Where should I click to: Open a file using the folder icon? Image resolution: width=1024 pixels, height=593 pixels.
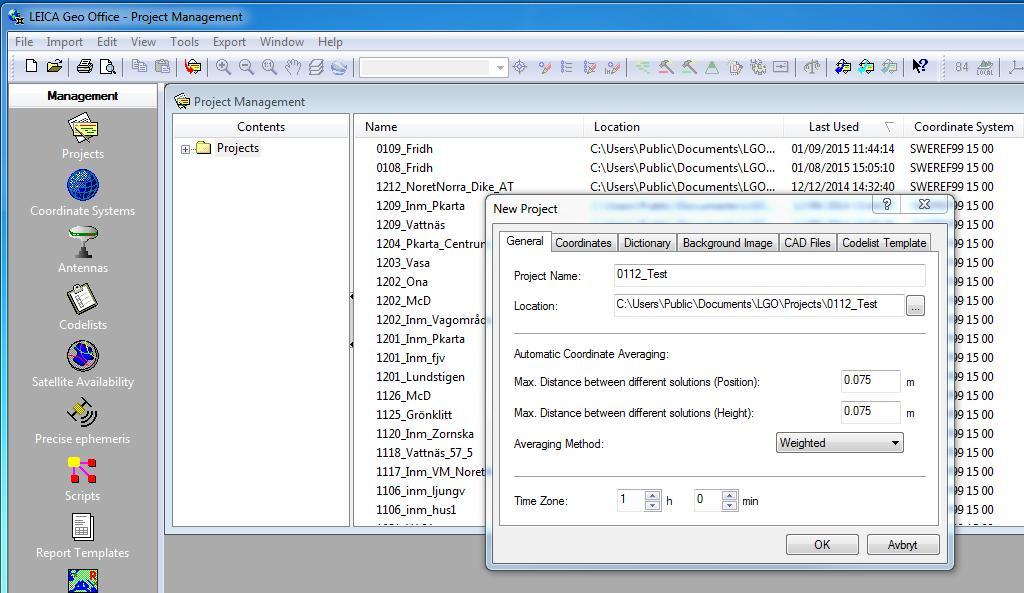[x=54, y=66]
